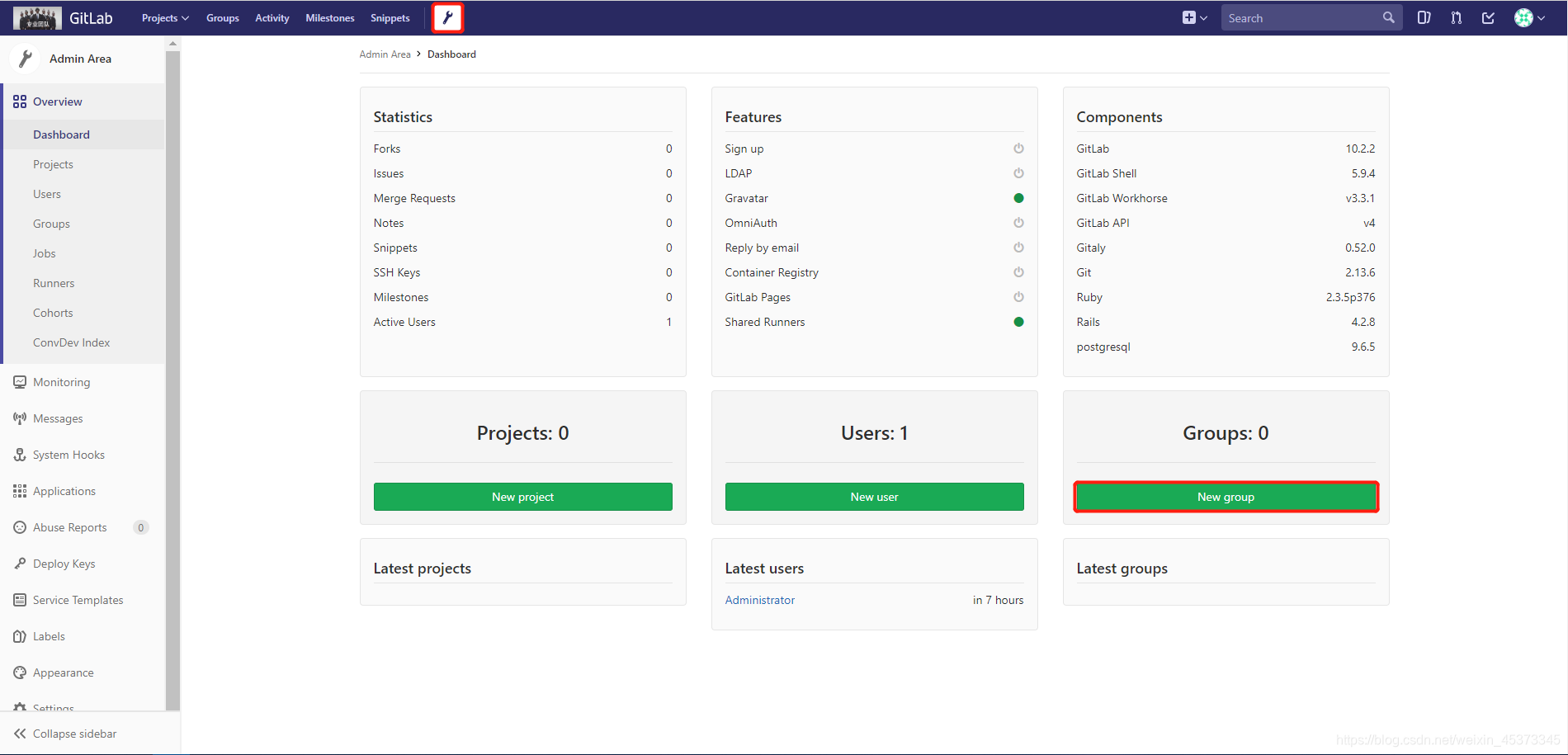This screenshot has height=755, width=1568.
Task: Open Runners in the sidebar
Action: pyautogui.click(x=54, y=283)
